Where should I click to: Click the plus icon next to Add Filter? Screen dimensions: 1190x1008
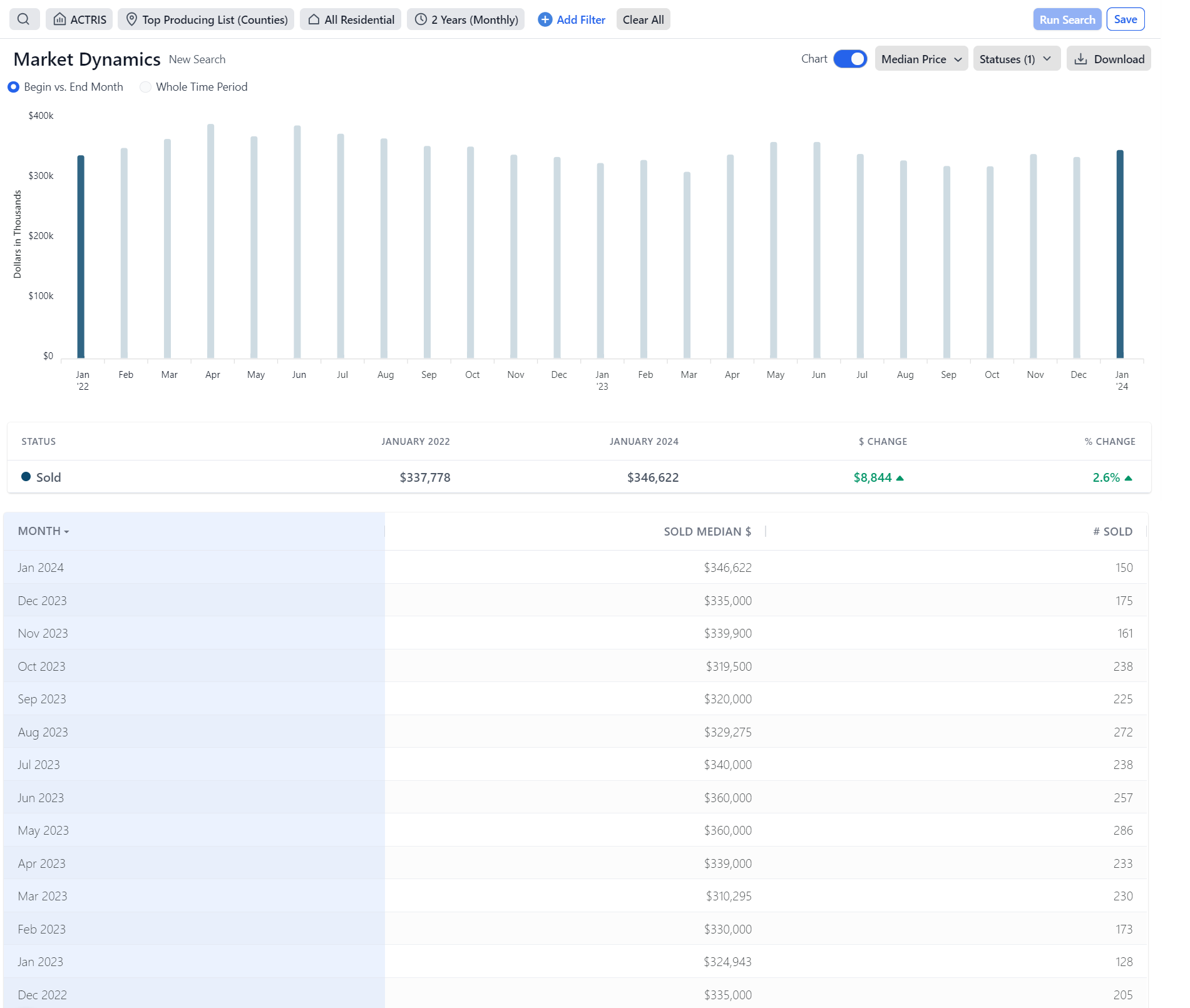coord(544,19)
